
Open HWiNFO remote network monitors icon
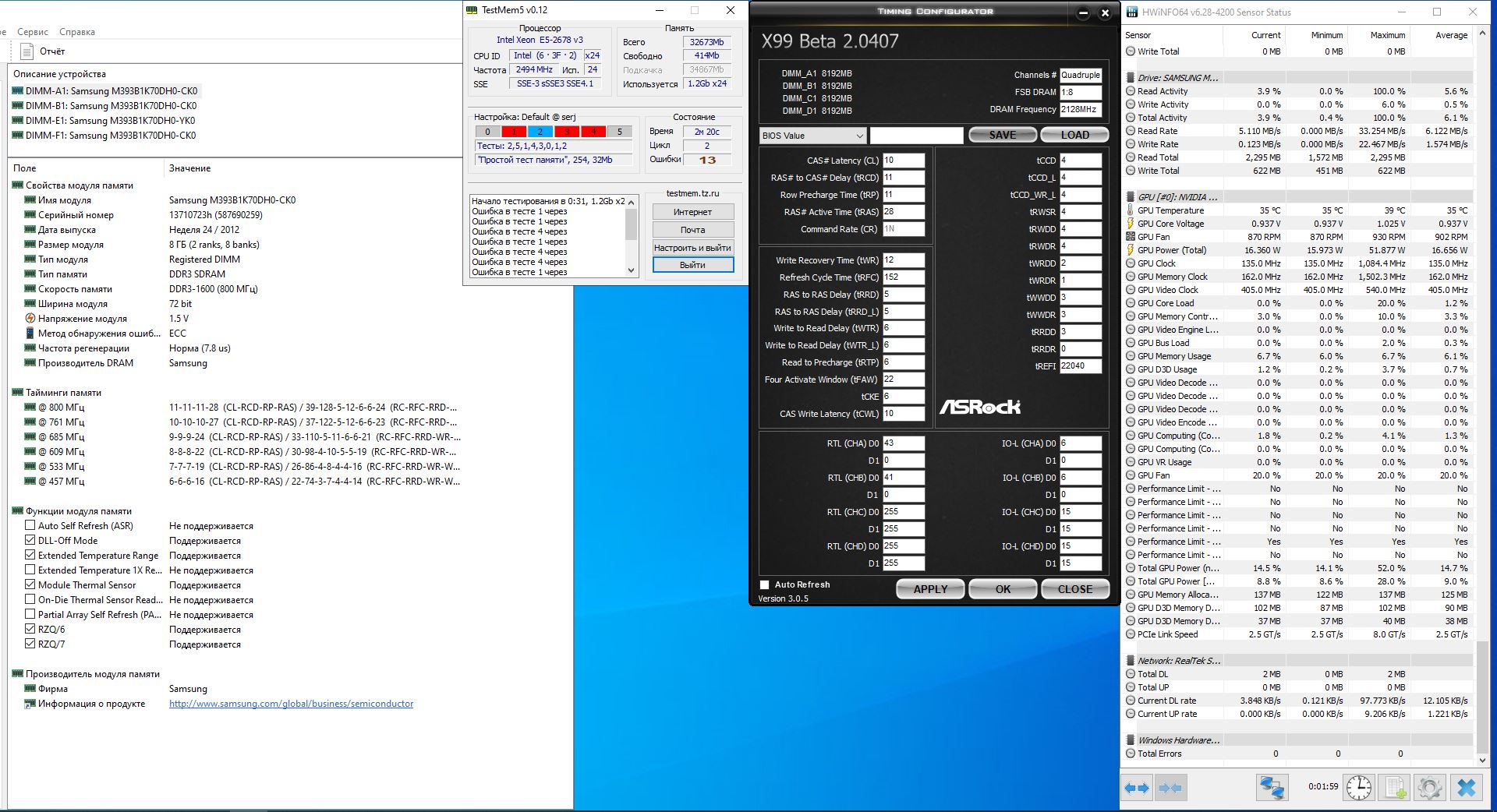[x=1272, y=788]
